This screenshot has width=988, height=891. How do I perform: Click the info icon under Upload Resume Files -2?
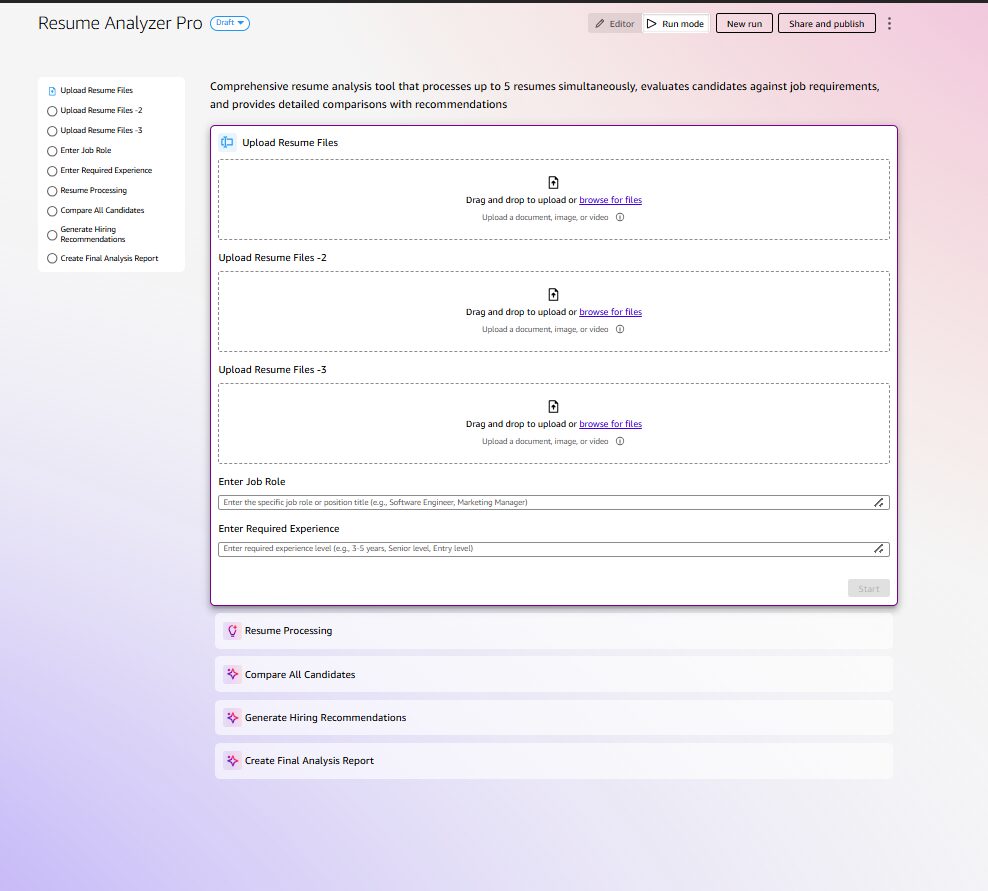[620, 329]
